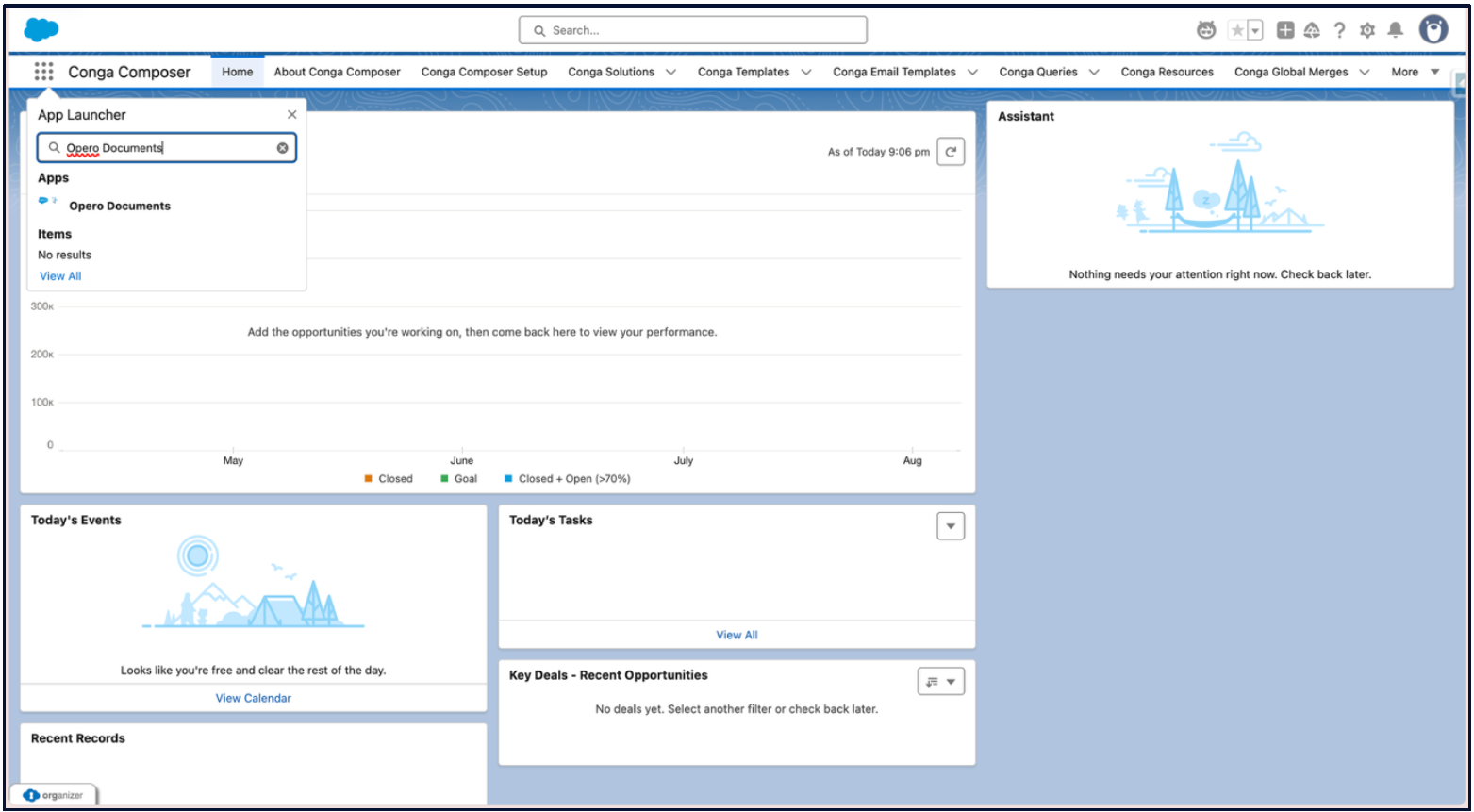Open the More navigation menu
1474x812 pixels.
[1415, 72]
